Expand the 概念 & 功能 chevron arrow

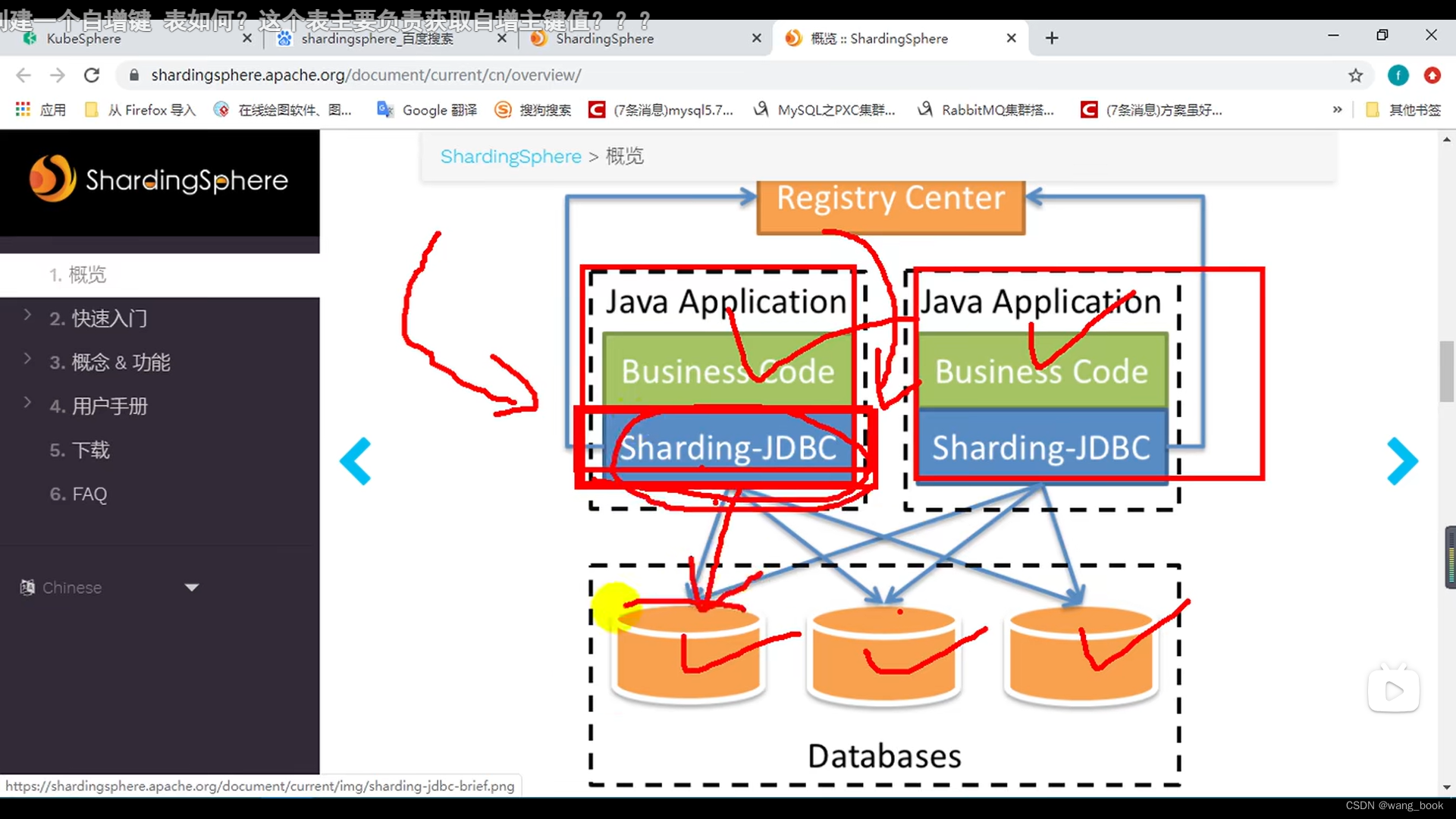click(27, 359)
